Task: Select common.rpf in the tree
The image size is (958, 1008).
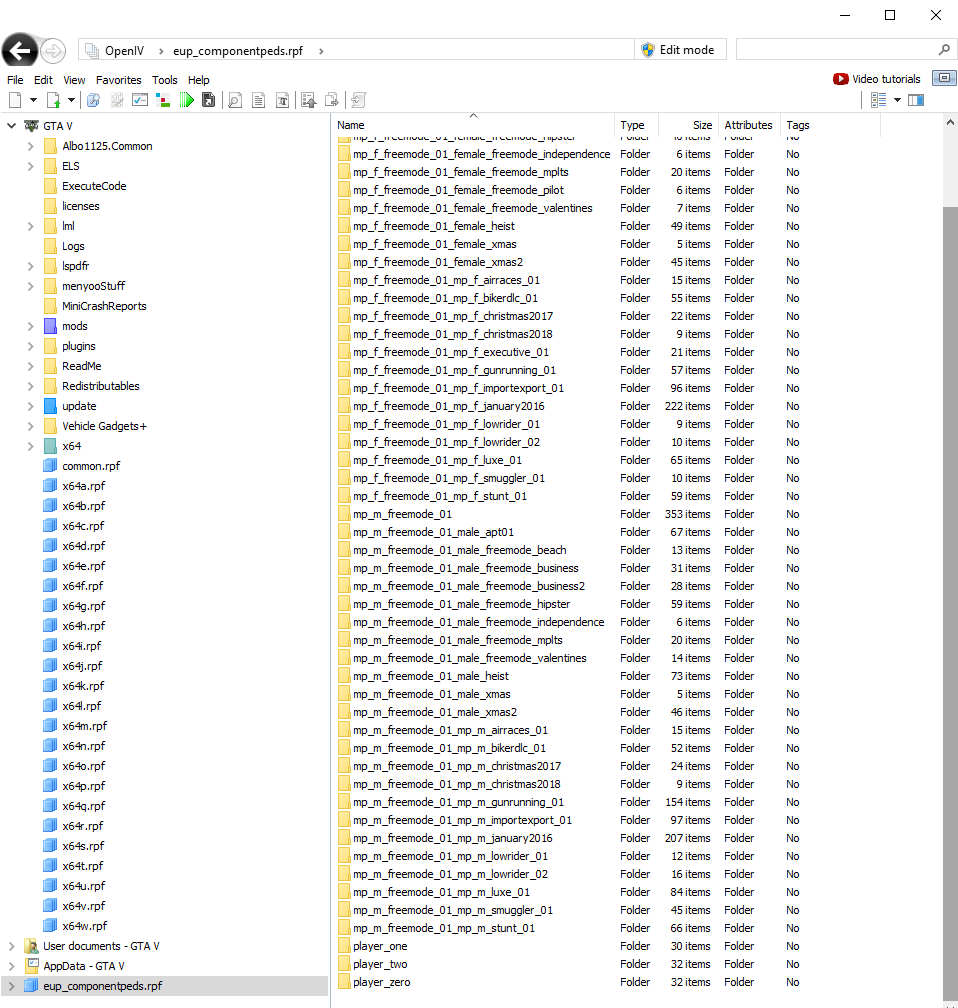Action: [91, 466]
